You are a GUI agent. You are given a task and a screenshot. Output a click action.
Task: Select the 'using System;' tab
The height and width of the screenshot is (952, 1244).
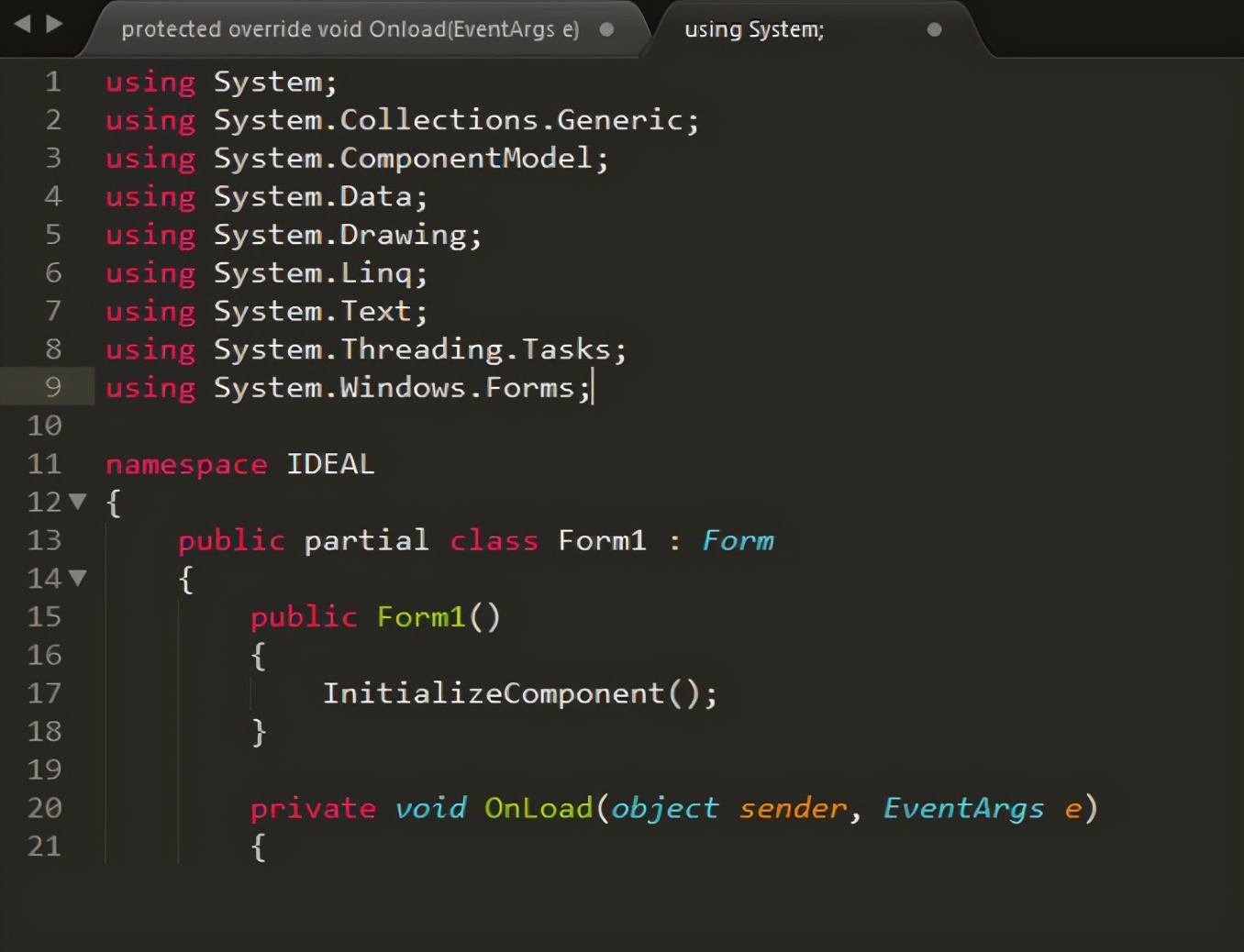[x=754, y=29]
